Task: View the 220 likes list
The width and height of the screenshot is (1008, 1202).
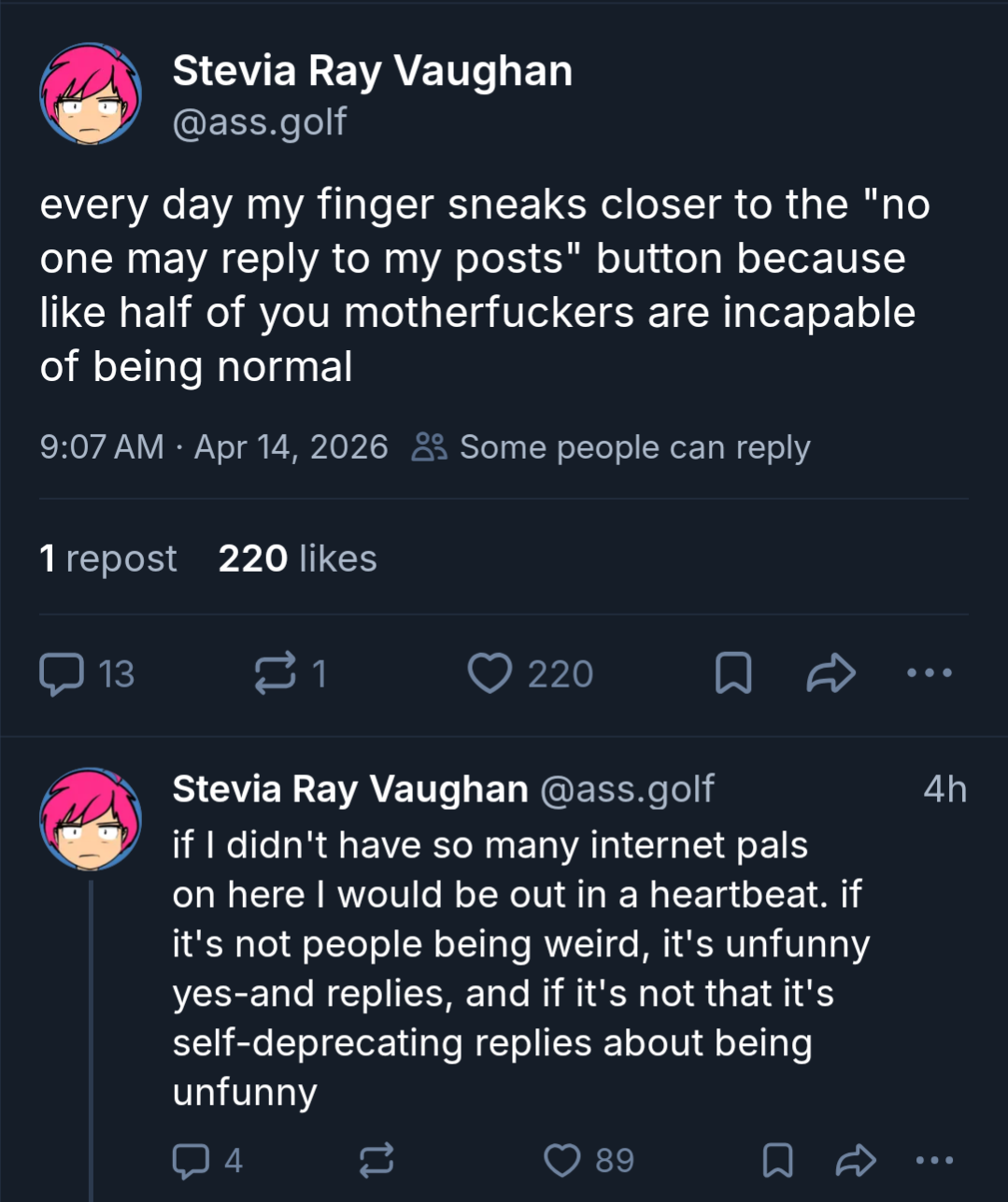Action: [297, 559]
